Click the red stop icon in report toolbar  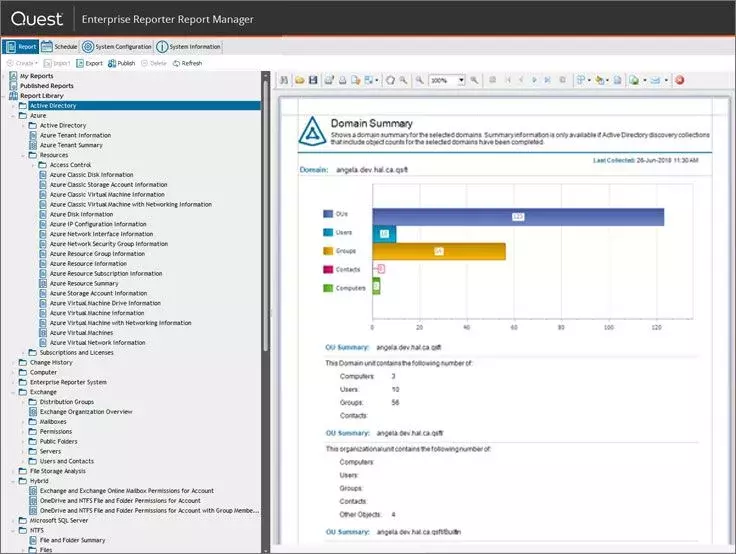(679, 80)
